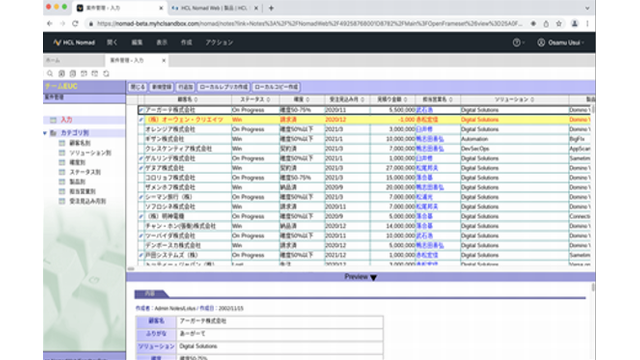Click pencil icon on 戸田システムズ row
640x360 pixels.
point(141,255)
